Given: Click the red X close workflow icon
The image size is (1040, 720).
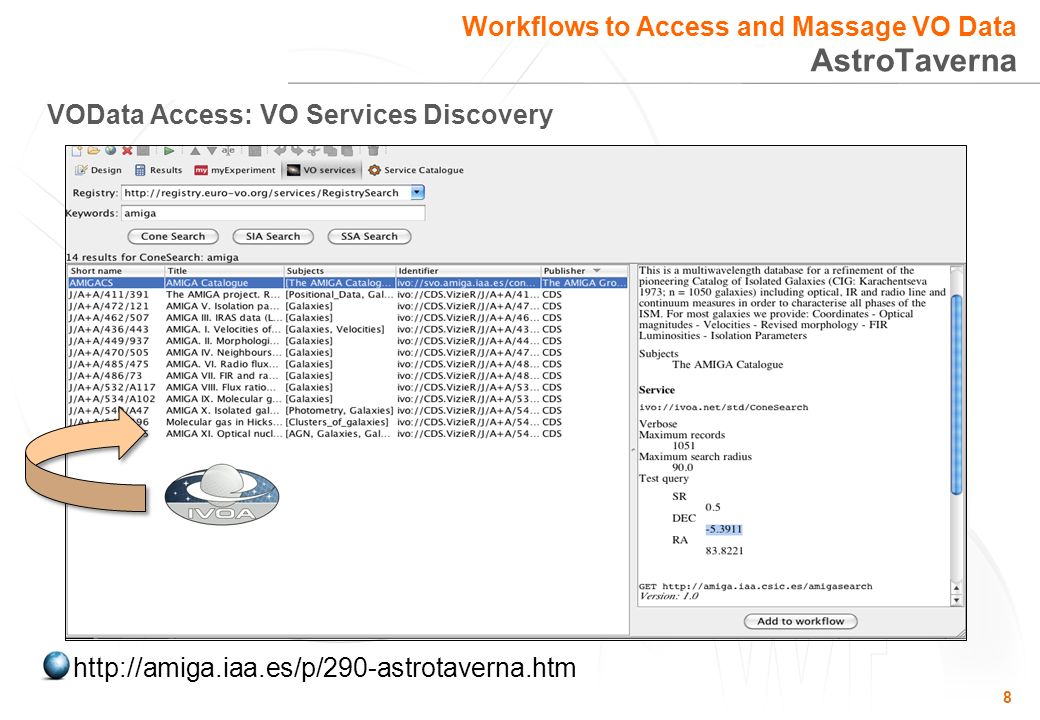Looking at the screenshot, I should pyautogui.click(x=127, y=150).
